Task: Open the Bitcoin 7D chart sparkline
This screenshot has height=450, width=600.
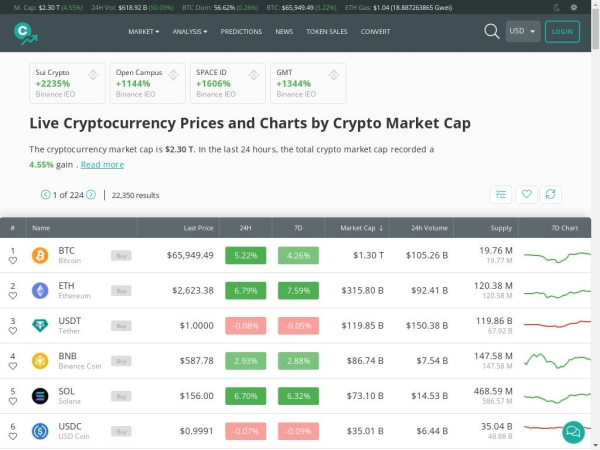Action: click(x=557, y=257)
